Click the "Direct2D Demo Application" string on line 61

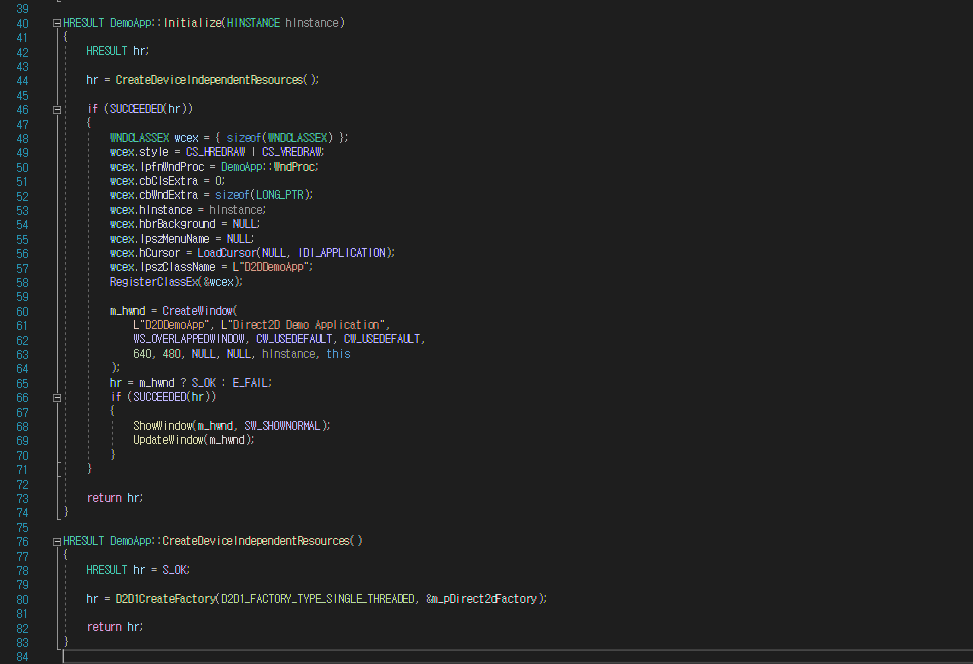303,325
